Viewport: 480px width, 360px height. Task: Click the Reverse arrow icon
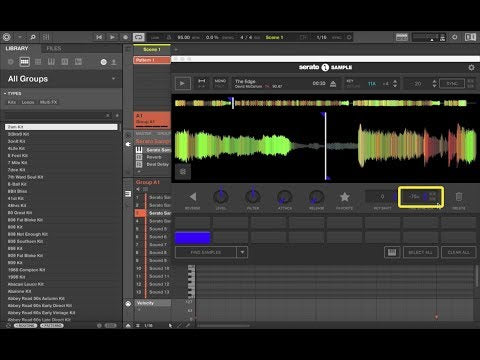coord(193,197)
